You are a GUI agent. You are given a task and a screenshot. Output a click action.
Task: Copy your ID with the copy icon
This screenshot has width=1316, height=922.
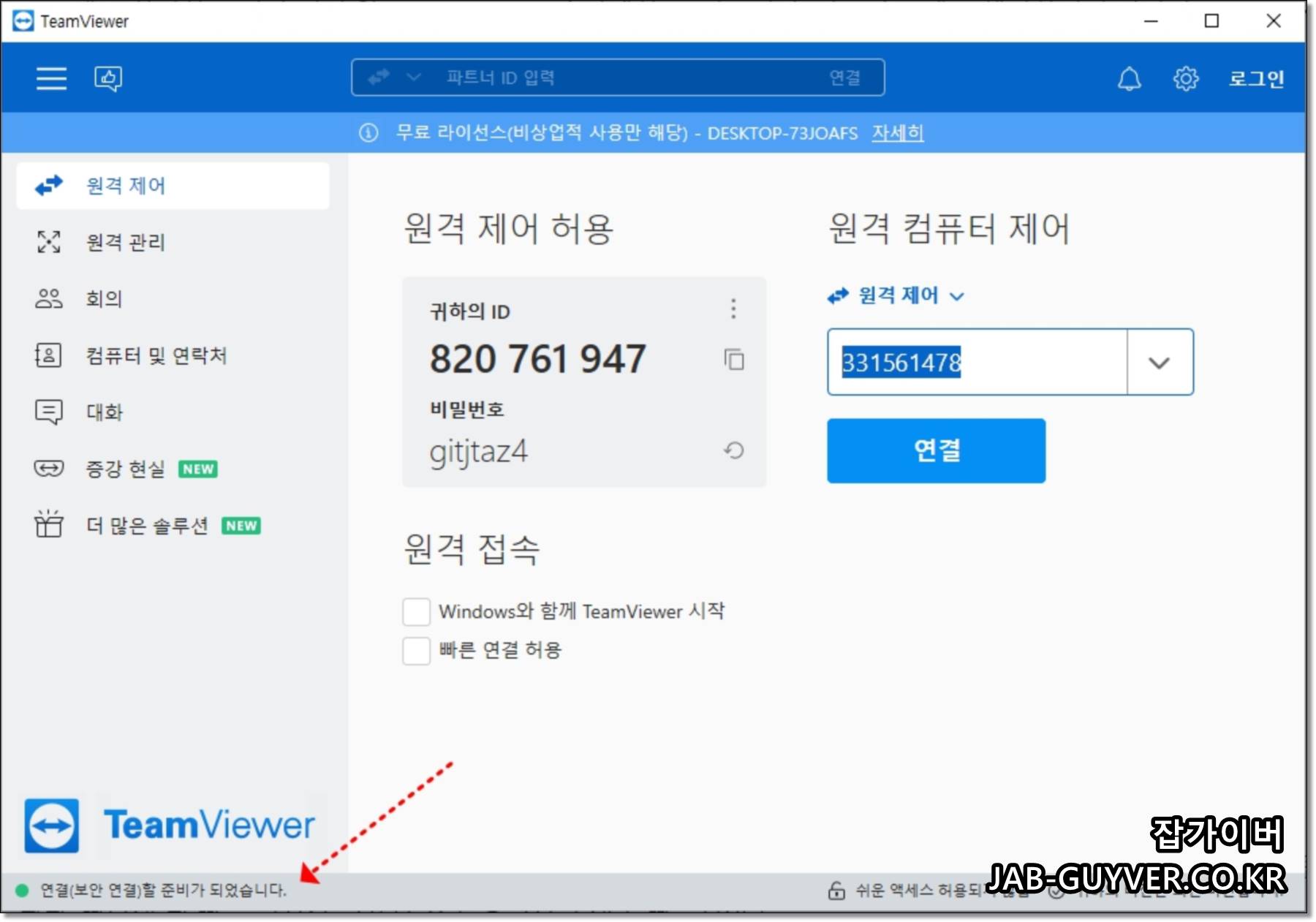coord(734,360)
